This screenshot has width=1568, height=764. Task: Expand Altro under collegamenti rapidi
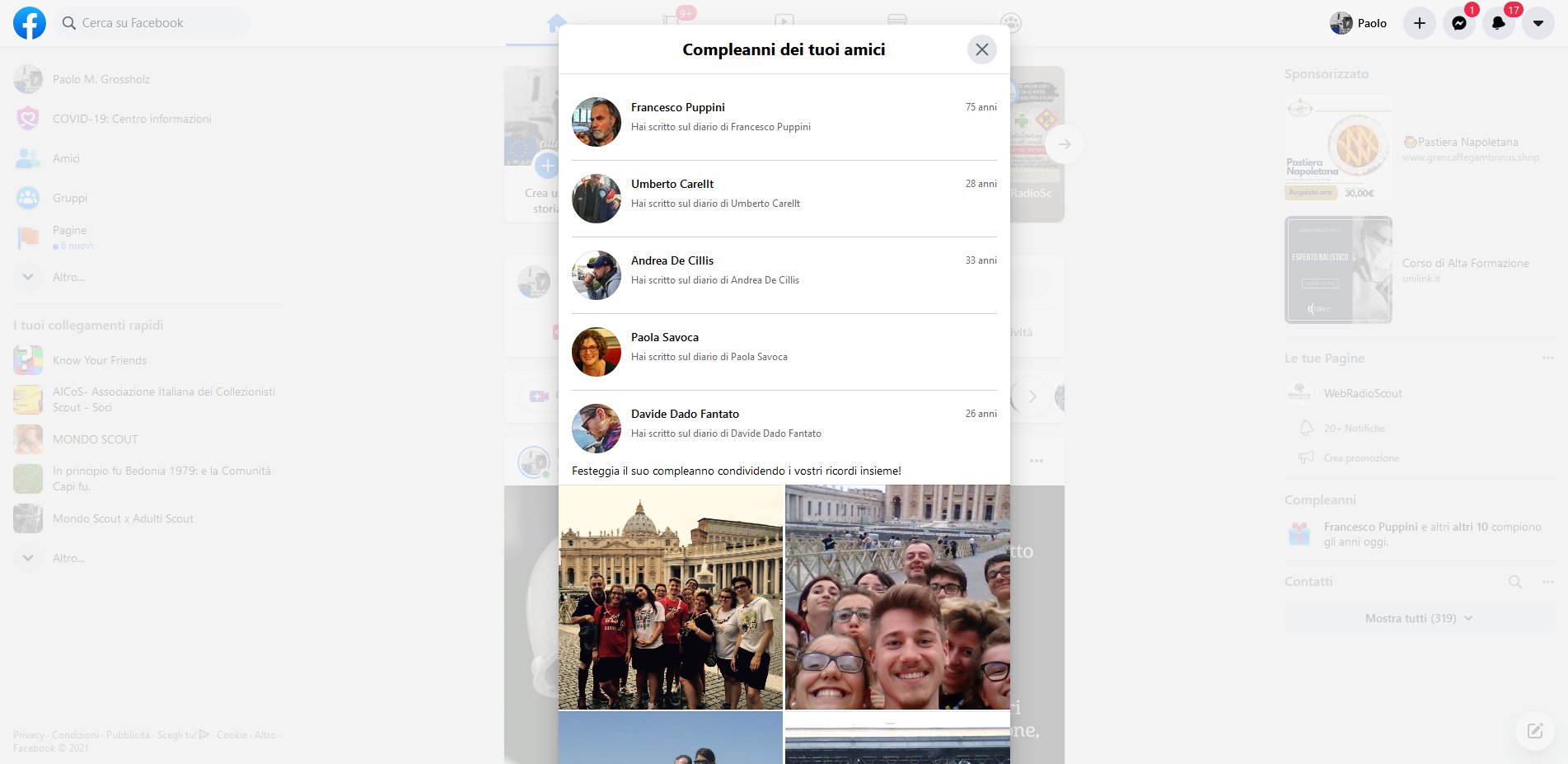(x=148, y=558)
